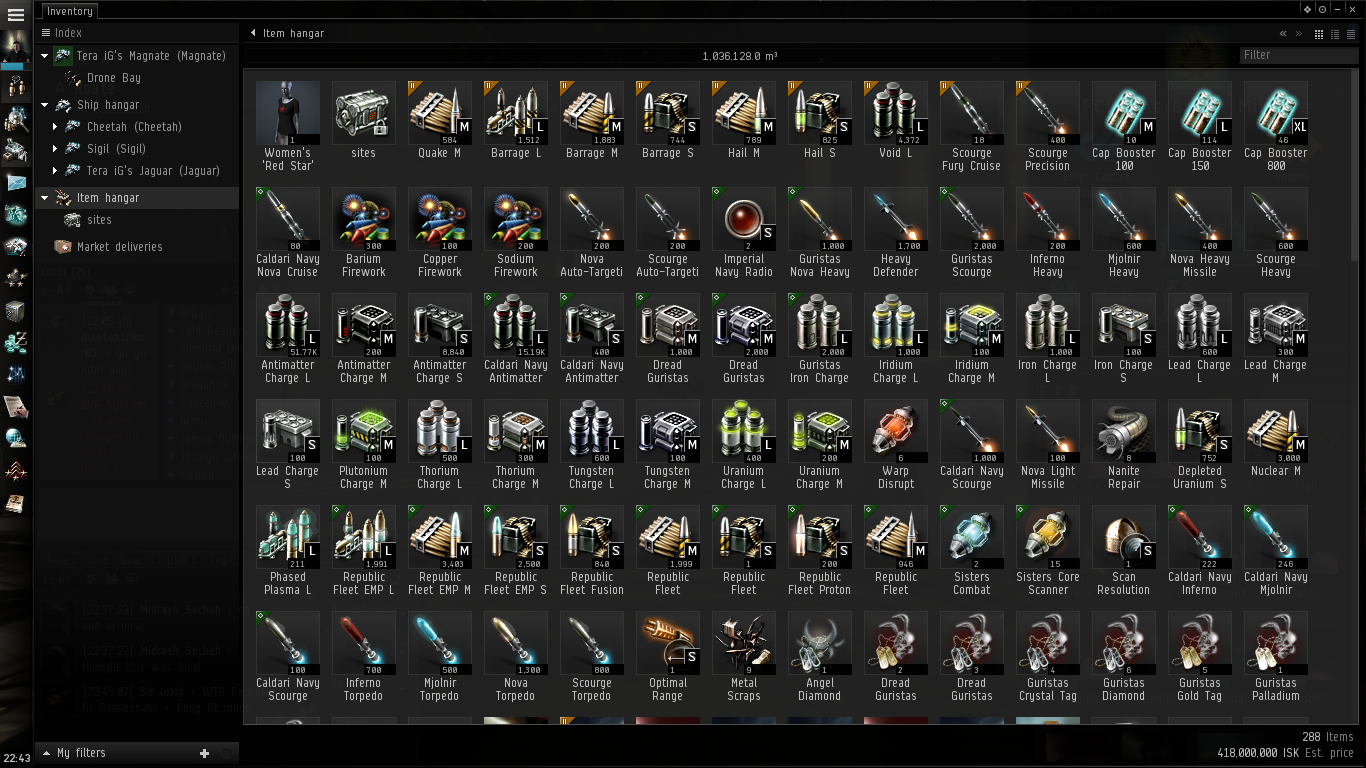This screenshot has height=768, width=1366.
Task: Open the sites container in the tree
Action: coord(99,220)
